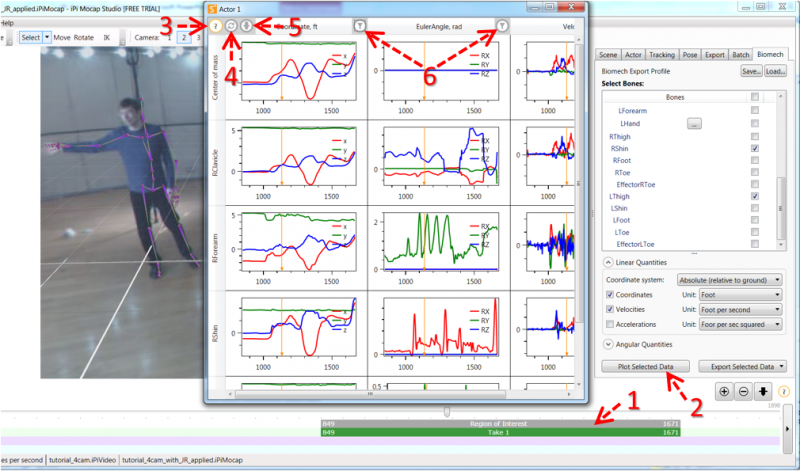Check the LForearm bone checkbox
The image size is (800, 471).
(755, 110)
